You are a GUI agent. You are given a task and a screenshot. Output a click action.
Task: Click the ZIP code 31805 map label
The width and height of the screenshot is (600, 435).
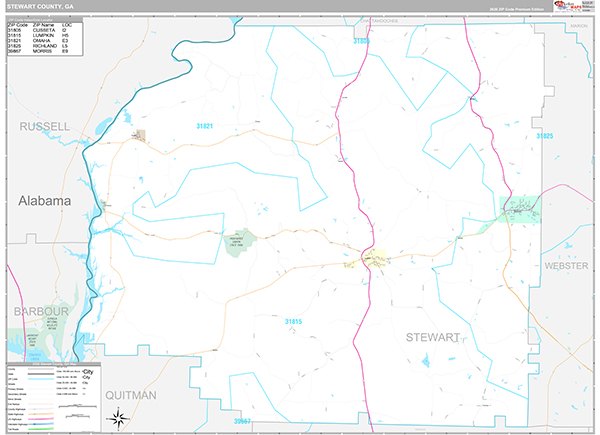tap(362, 41)
